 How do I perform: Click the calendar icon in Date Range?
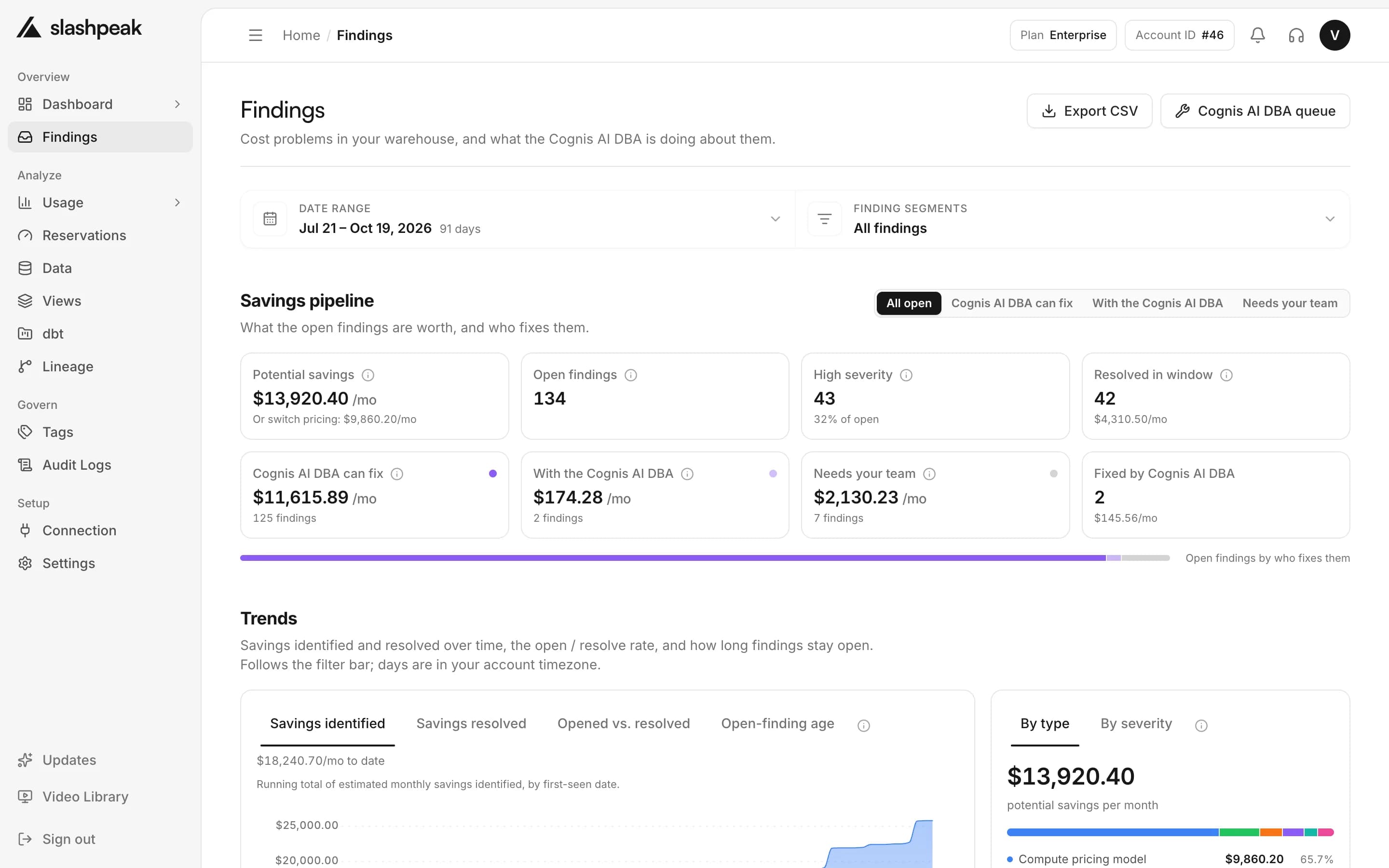pos(270,219)
